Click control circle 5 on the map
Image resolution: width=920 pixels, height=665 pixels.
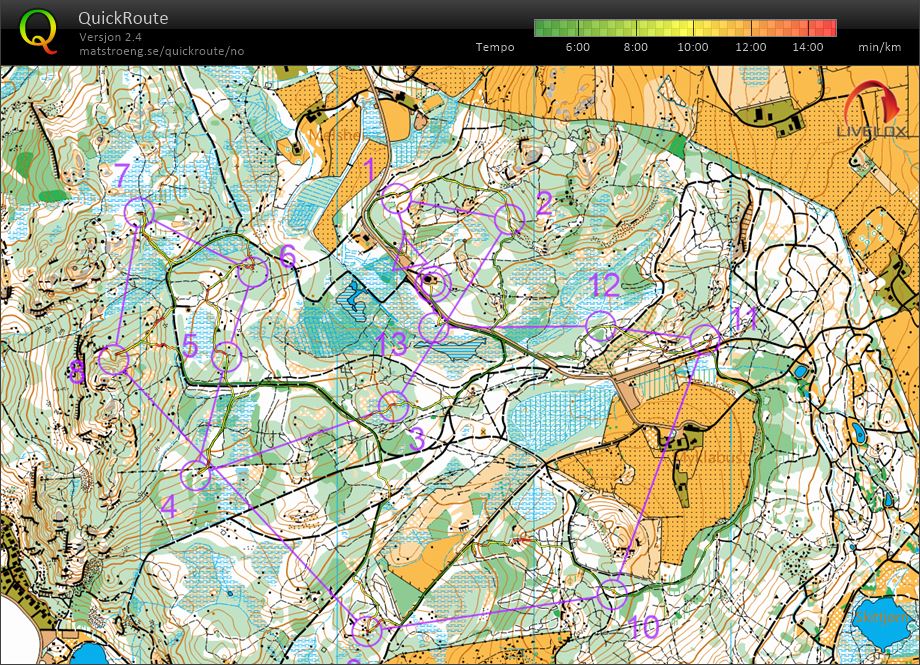click(229, 355)
